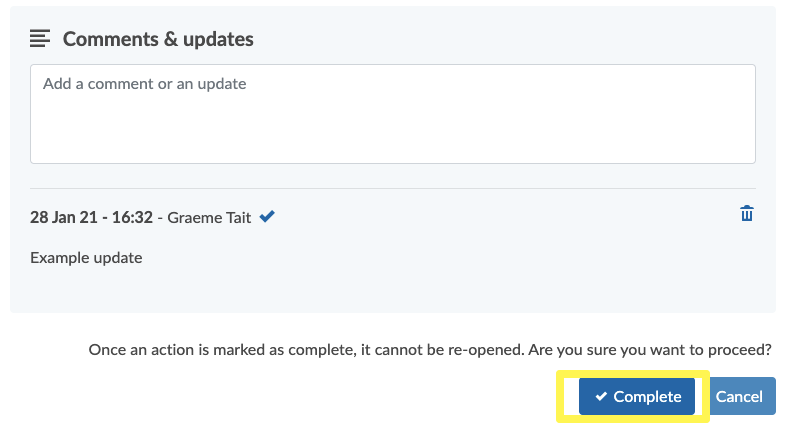Focus the Add a comment or update field
Viewport: 785px width, 427px height.
coord(392,114)
